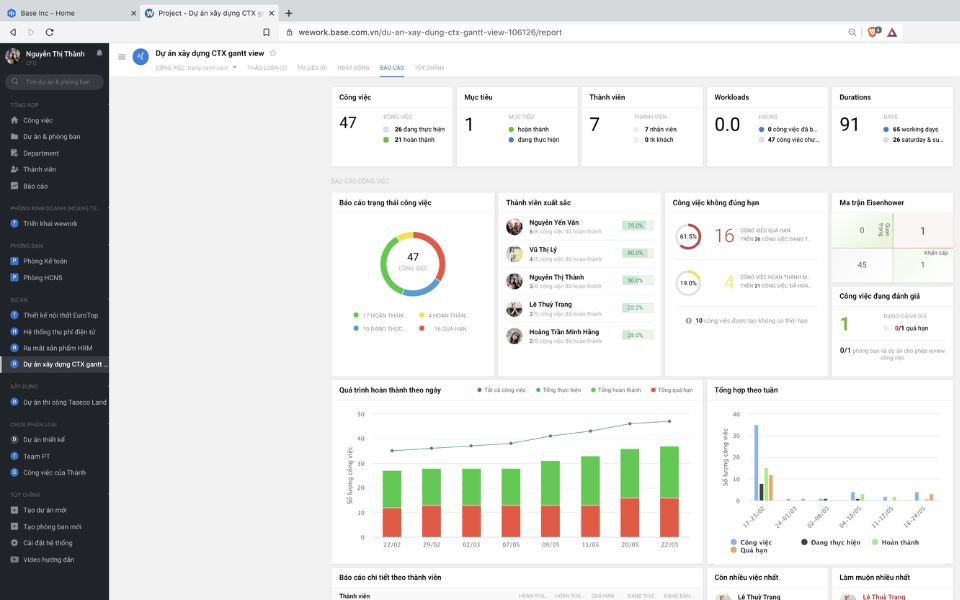Toggle the hamburger sidebar menu icon
960x600 pixels.
coord(122,57)
